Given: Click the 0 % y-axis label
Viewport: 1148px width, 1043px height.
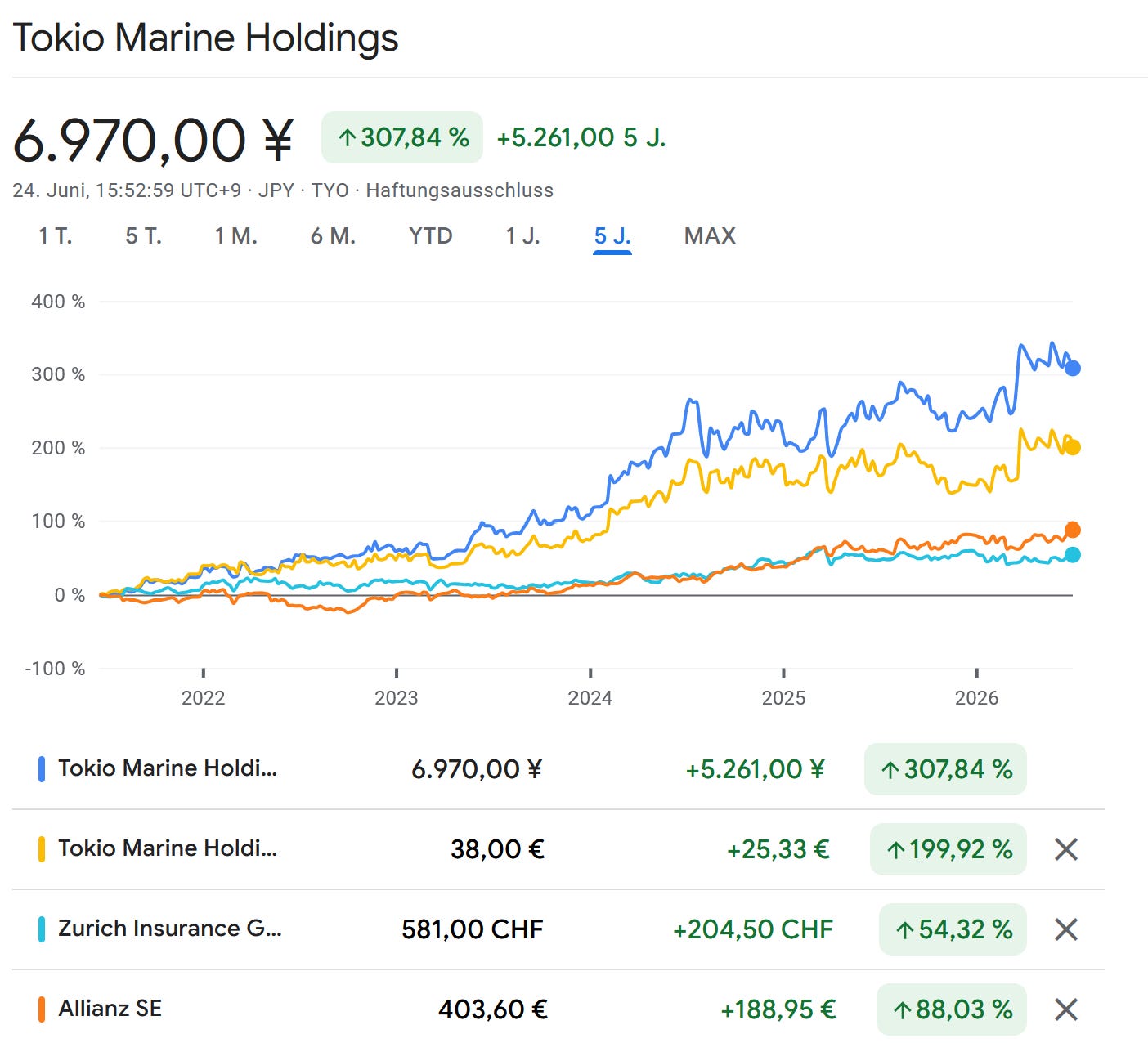Looking at the screenshot, I should (70, 595).
